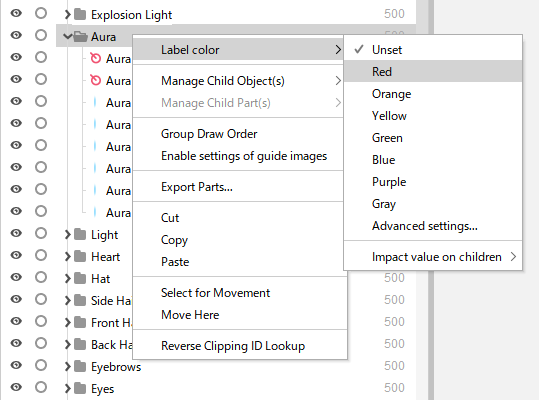
Task: Hide the Explosion Light group via eye
Action: 16,13
